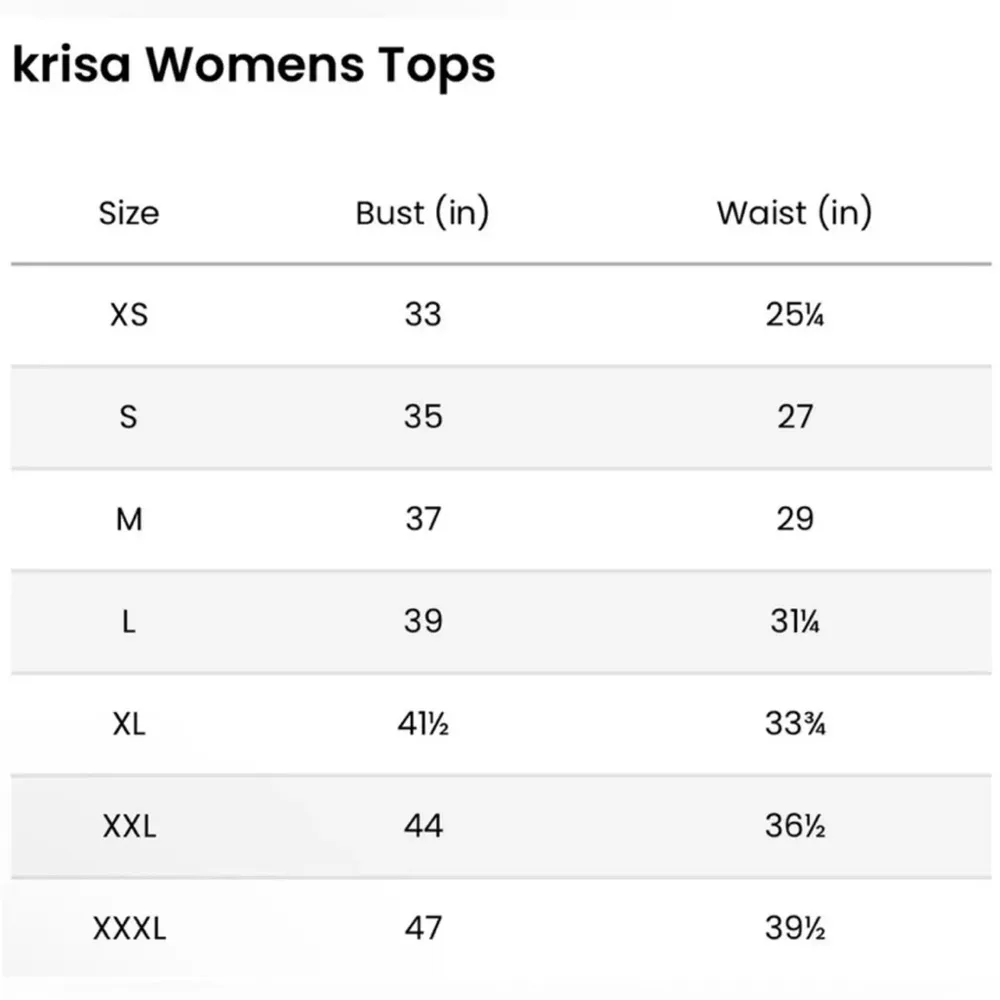Click the S bust value 35
The width and height of the screenshot is (1000, 1000).
click(x=422, y=417)
